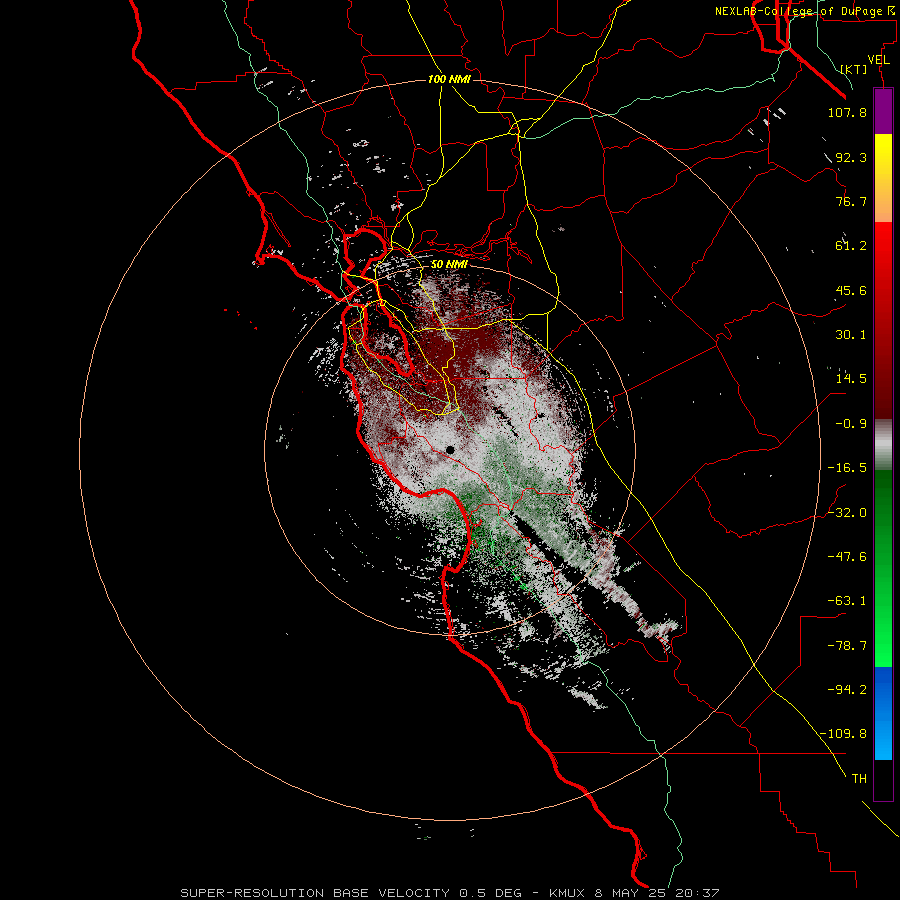Select the 30.1 velocity scale value
Viewport: 900px width, 900px height.
851,335
